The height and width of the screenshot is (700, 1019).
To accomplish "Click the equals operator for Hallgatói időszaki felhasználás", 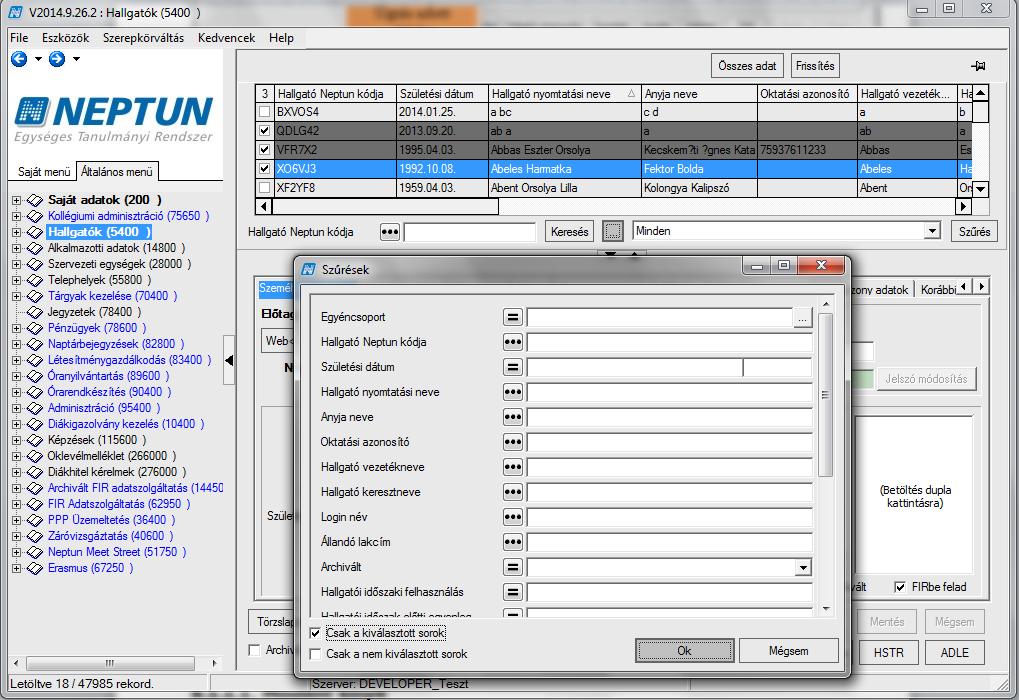I will pos(513,592).
